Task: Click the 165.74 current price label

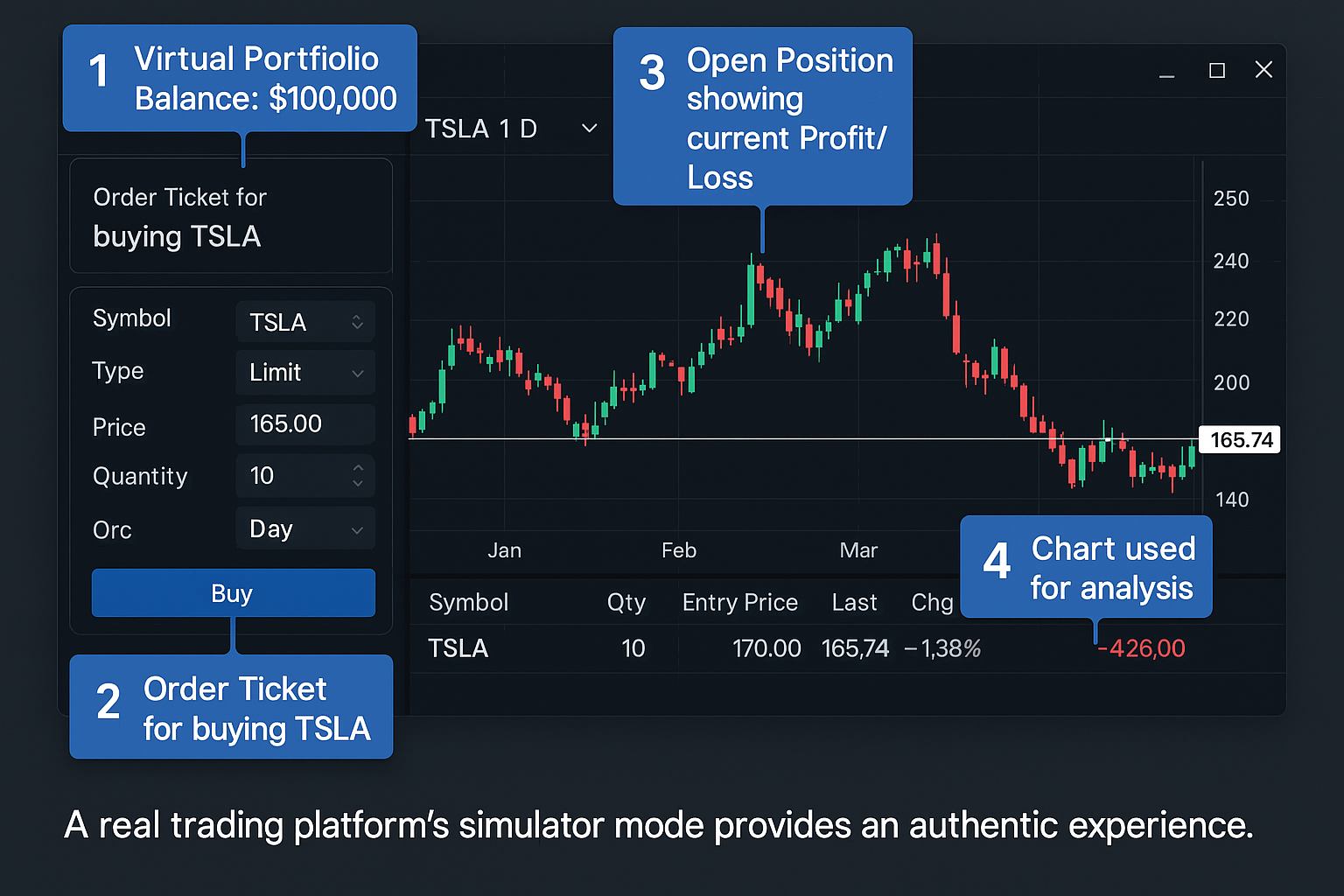Action: pos(1241,439)
